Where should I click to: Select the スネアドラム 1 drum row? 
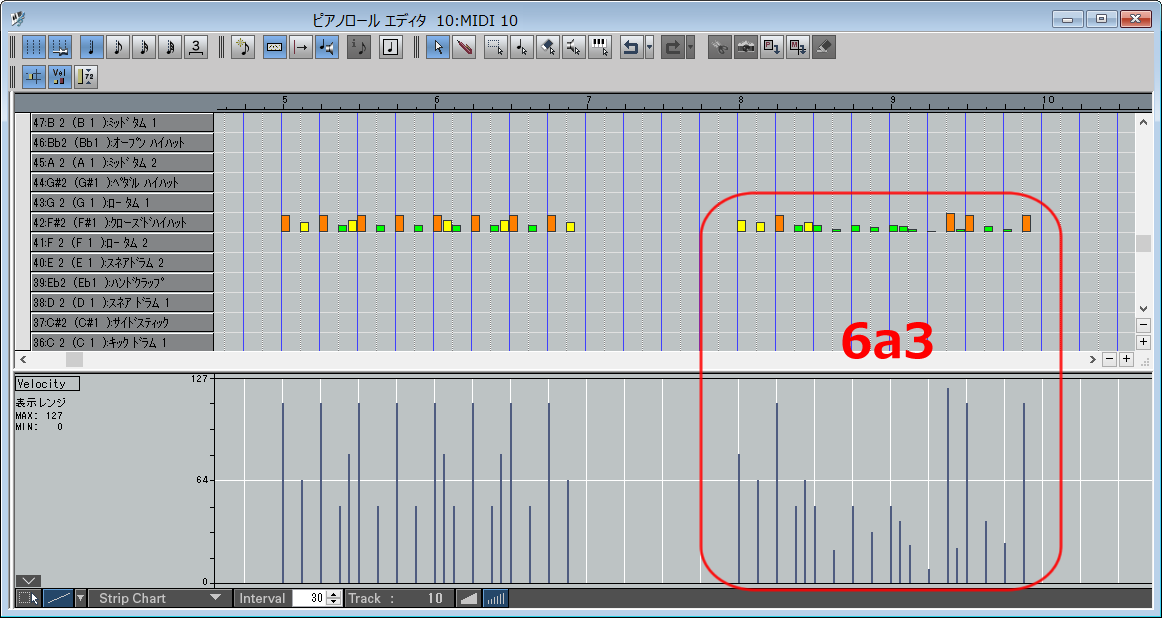pyautogui.click(x=122, y=303)
